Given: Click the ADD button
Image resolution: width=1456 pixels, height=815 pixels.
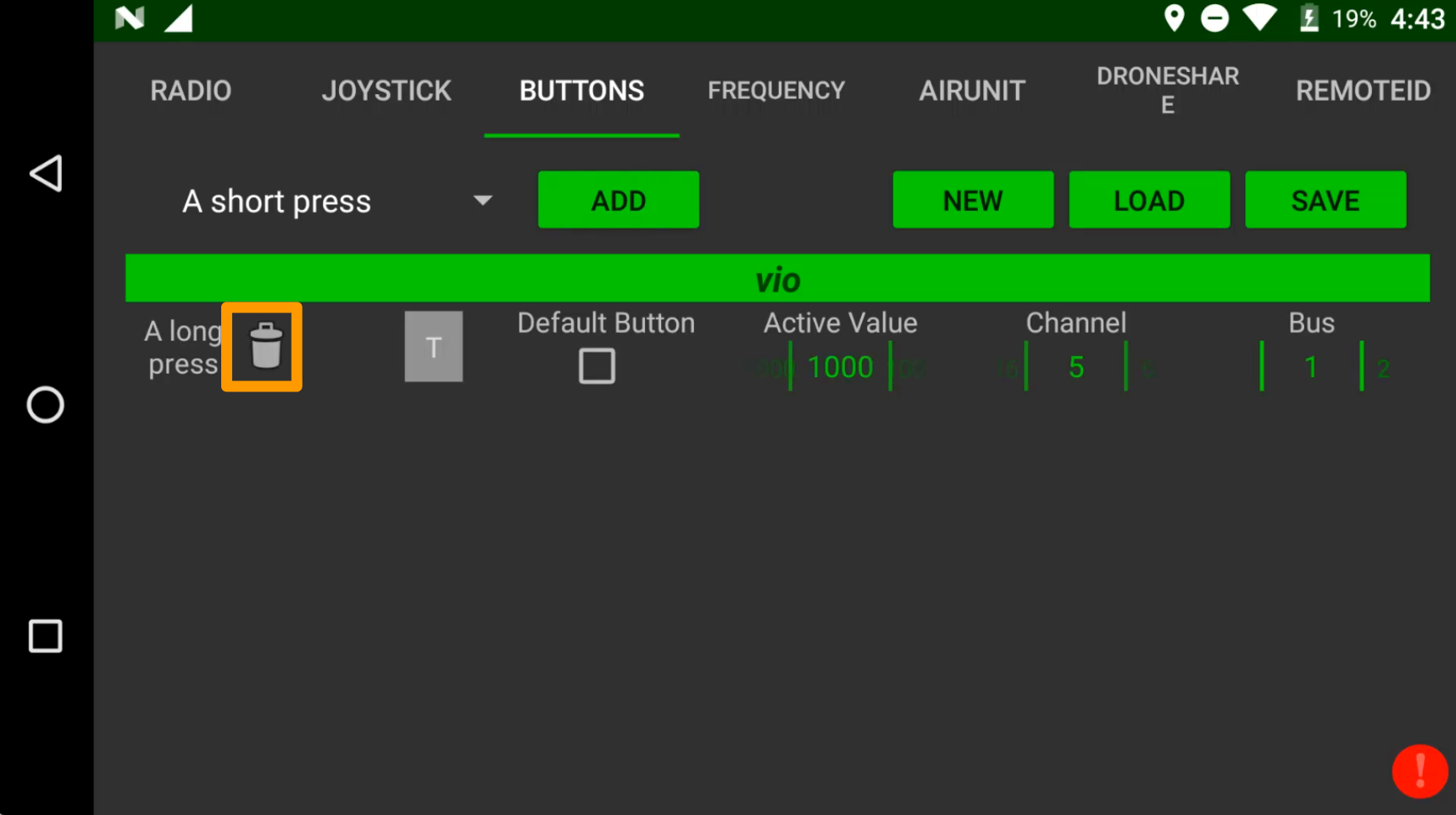Looking at the screenshot, I should [x=618, y=200].
